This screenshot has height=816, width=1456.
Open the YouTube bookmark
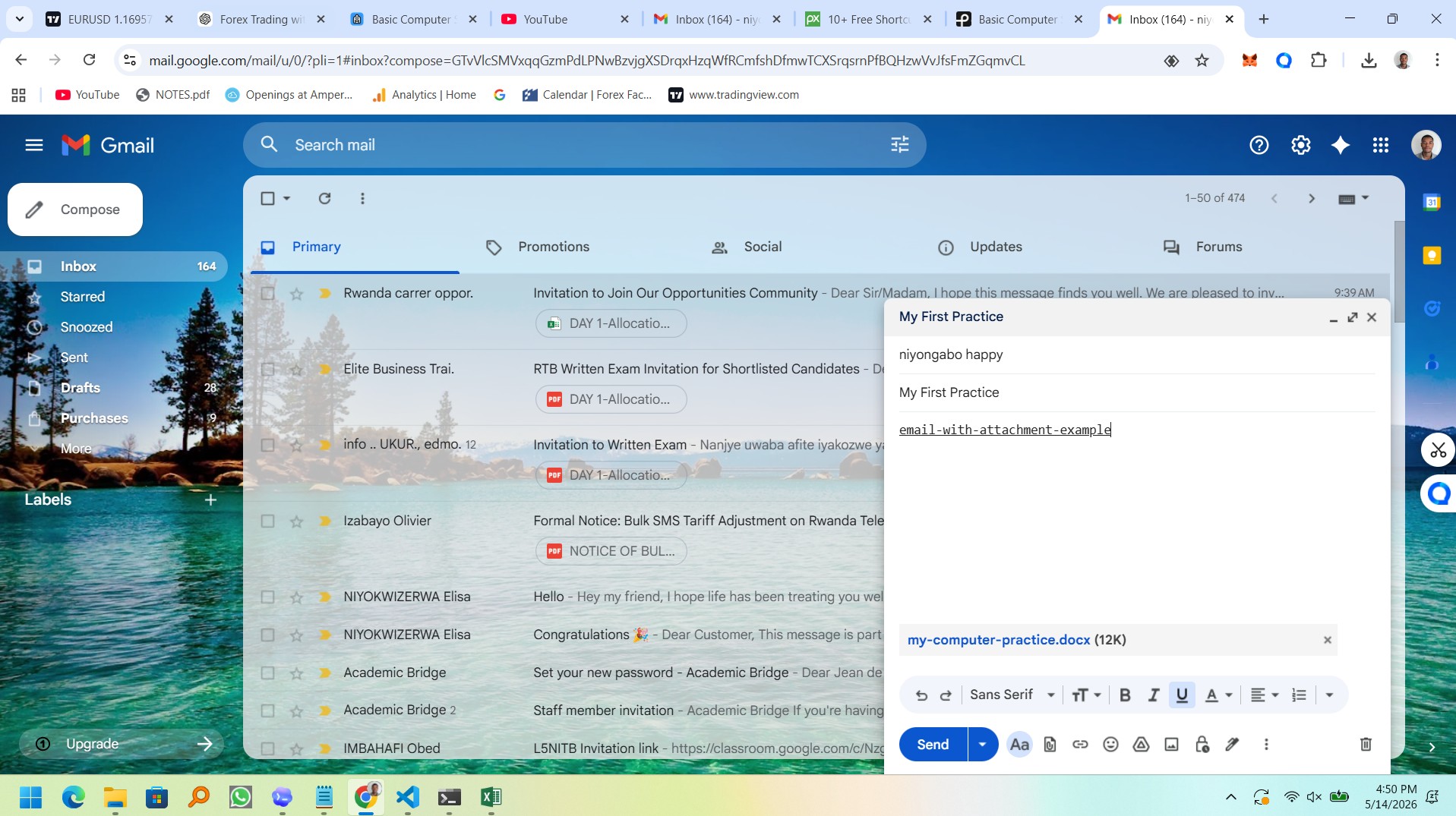click(87, 95)
